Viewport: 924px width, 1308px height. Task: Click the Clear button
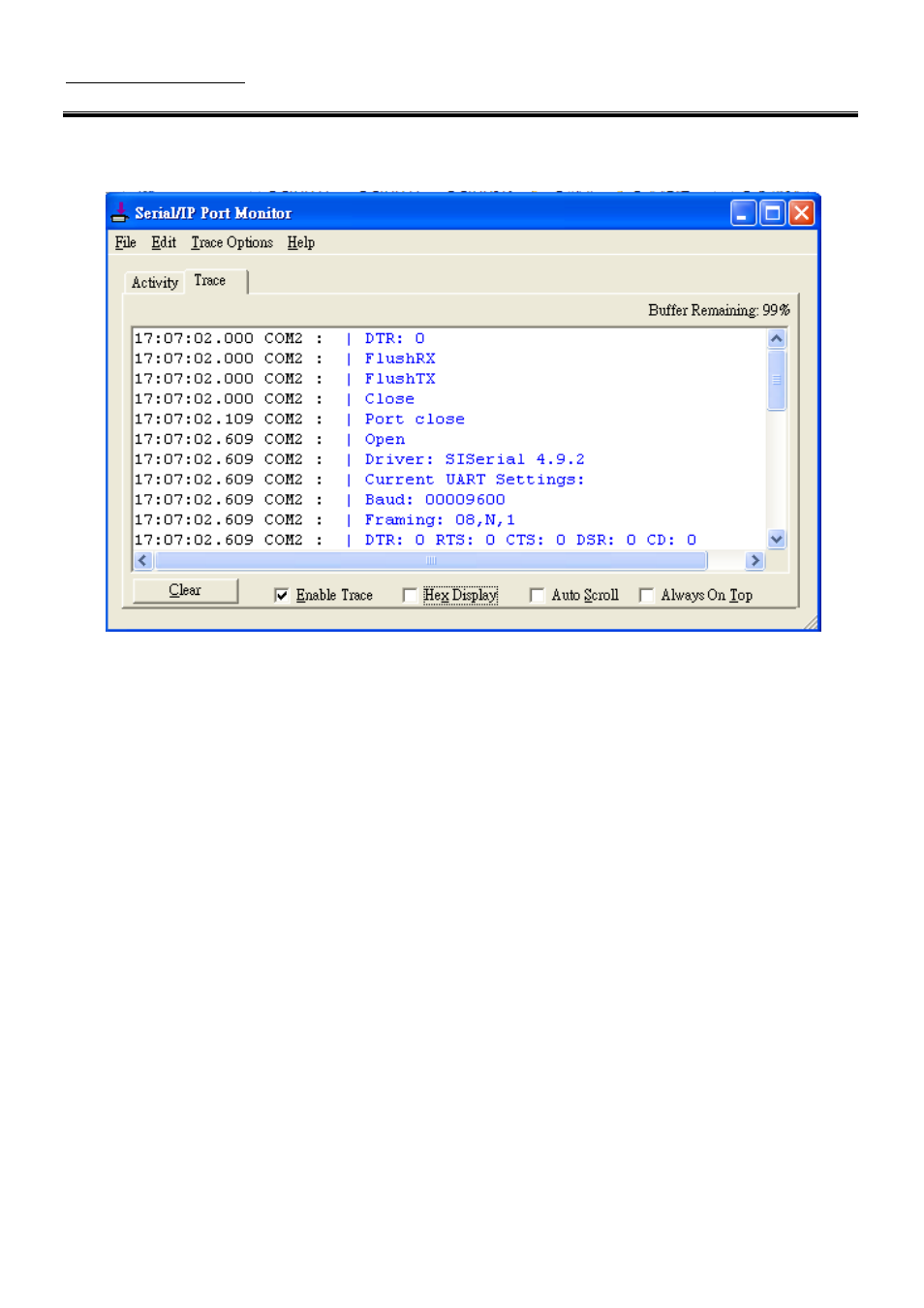(x=185, y=590)
